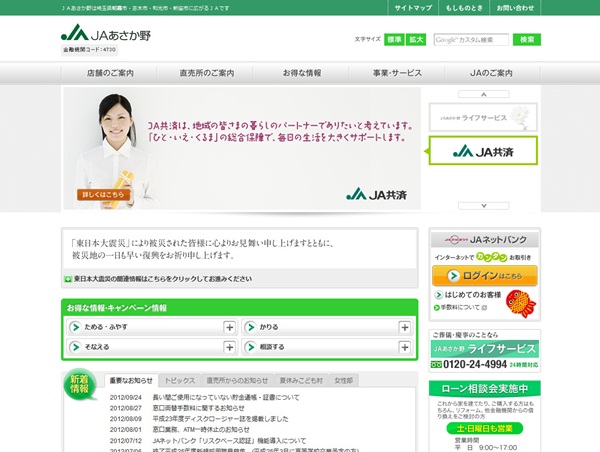Select the JA共済 slide thumbnail
The height and width of the screenshot is (452, 600).
click(x=483, y=151)
